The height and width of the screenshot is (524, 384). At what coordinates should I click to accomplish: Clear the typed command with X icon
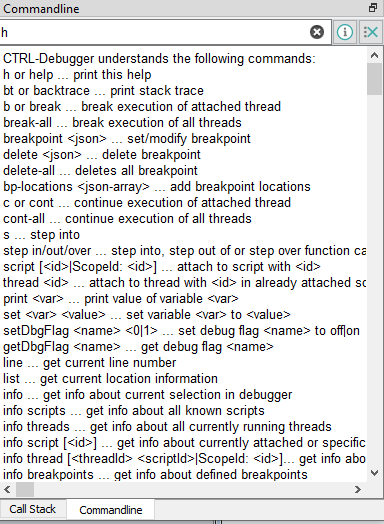[x=317, y=32]
